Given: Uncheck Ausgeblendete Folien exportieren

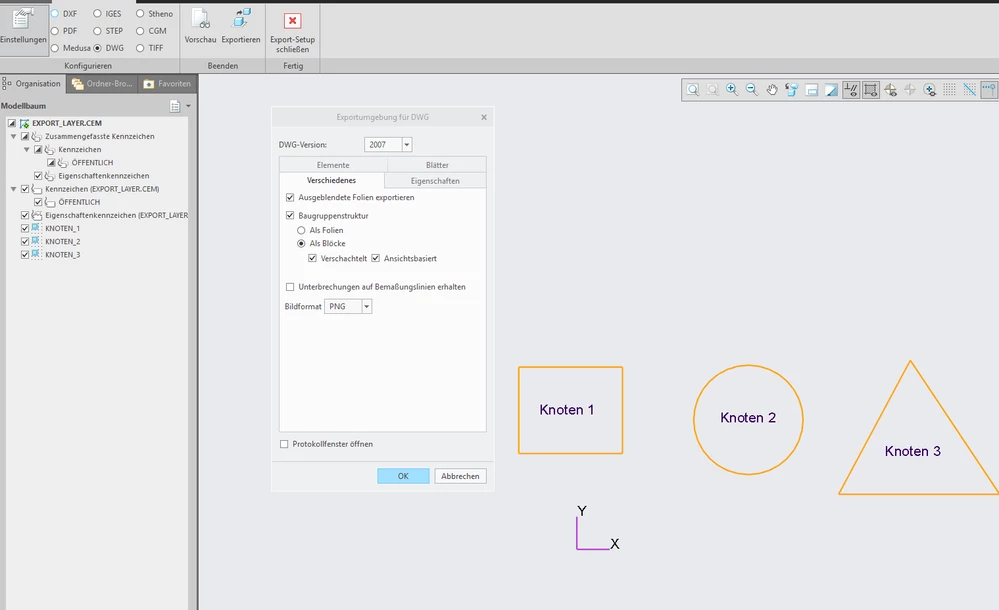Looking at the screenshot, I should pos(291,198).
